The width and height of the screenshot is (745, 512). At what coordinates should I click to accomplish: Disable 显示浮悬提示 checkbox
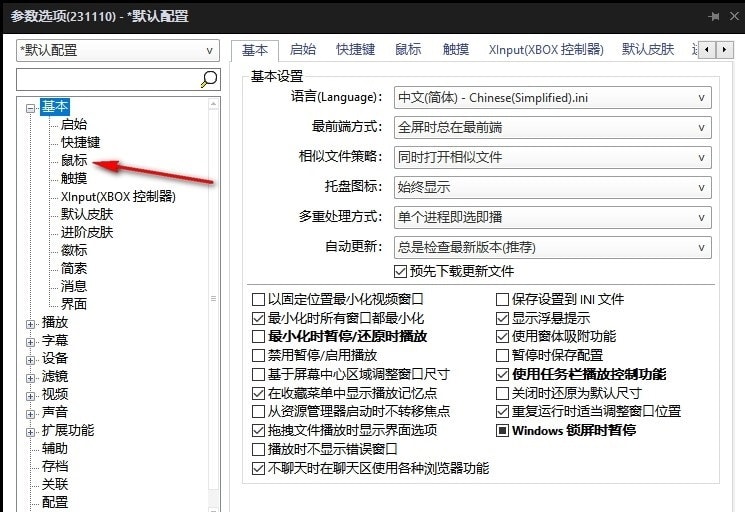502,318
